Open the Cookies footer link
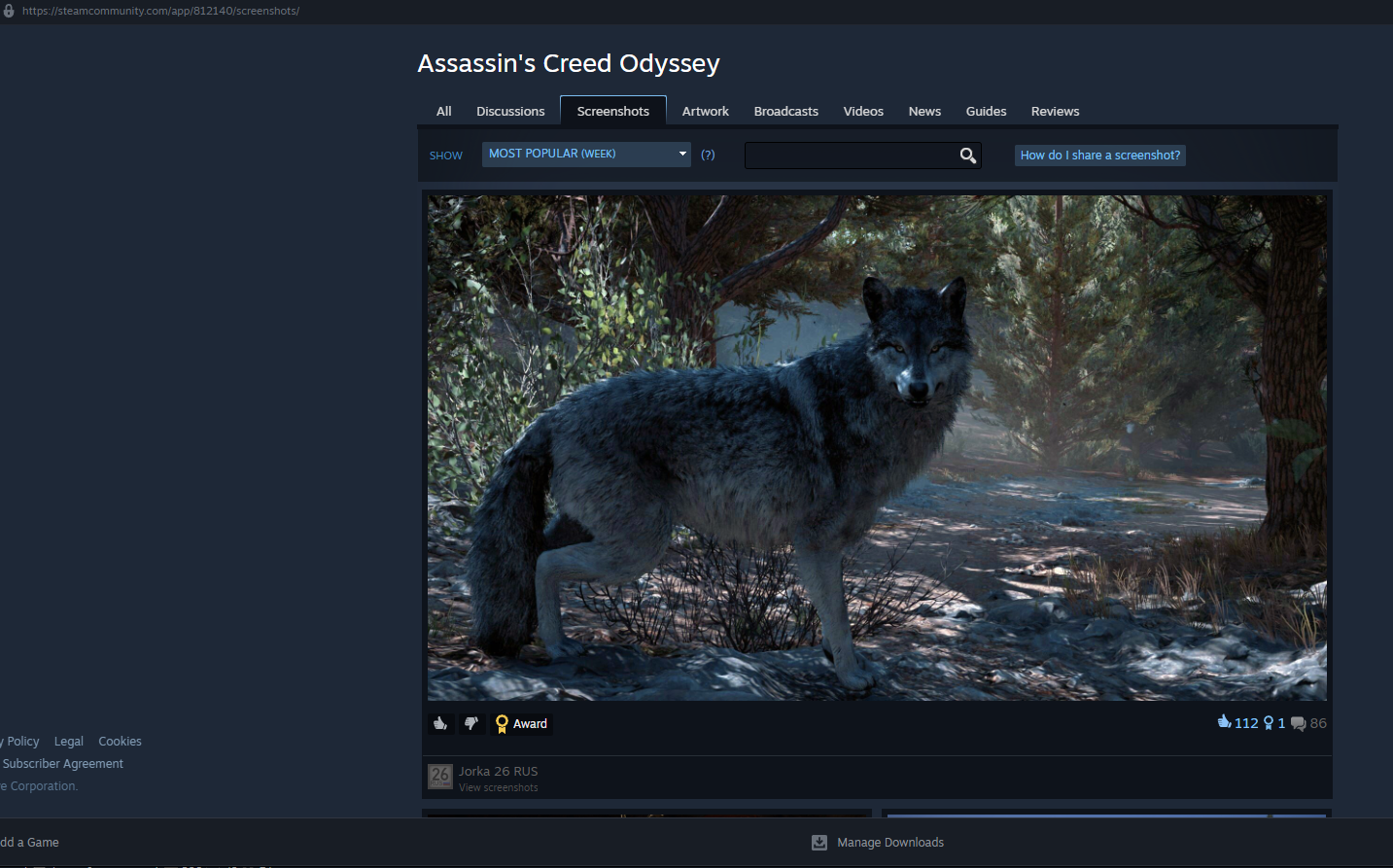 [120, 742]
